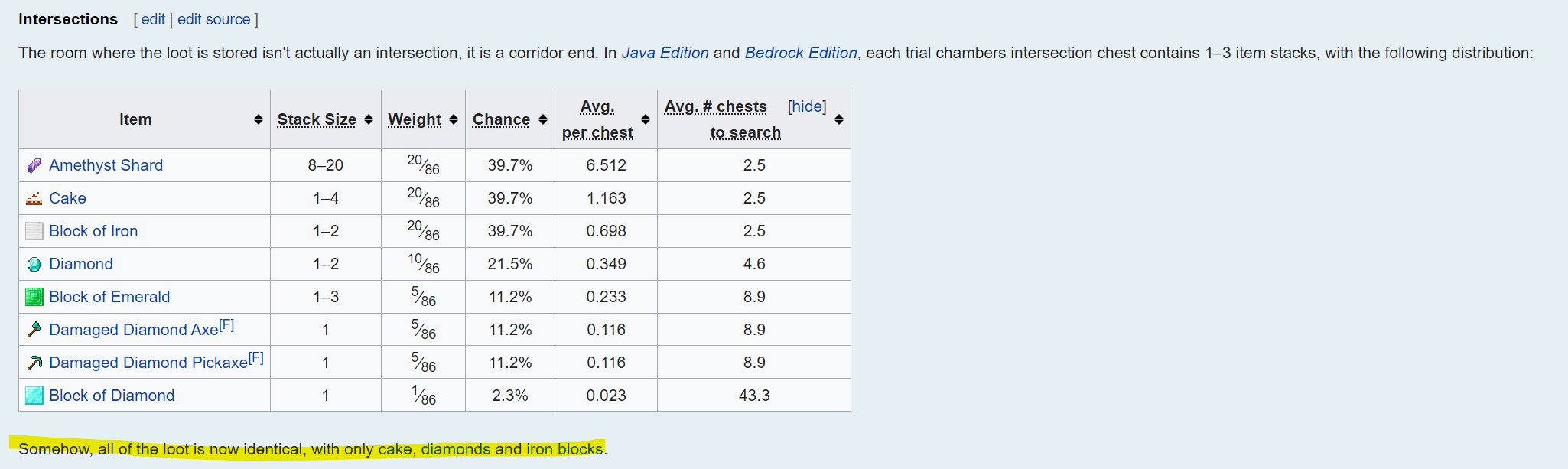Click the Diamond gem icon
1568x469 pixels.
tap(34, 264)
